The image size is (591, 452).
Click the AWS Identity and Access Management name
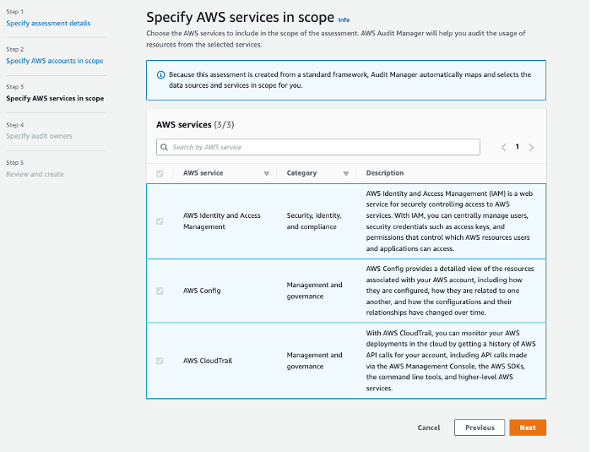coord(222,221)
